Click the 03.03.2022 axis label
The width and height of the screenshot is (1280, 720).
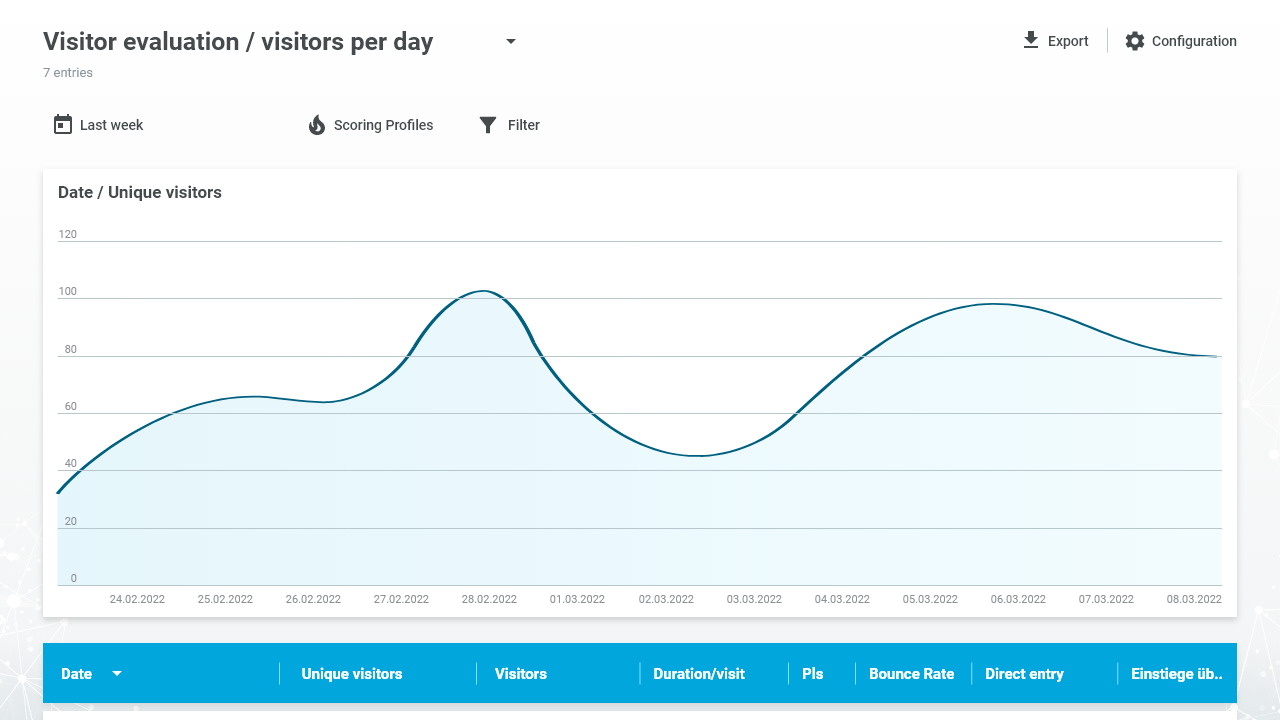[754, 599]
